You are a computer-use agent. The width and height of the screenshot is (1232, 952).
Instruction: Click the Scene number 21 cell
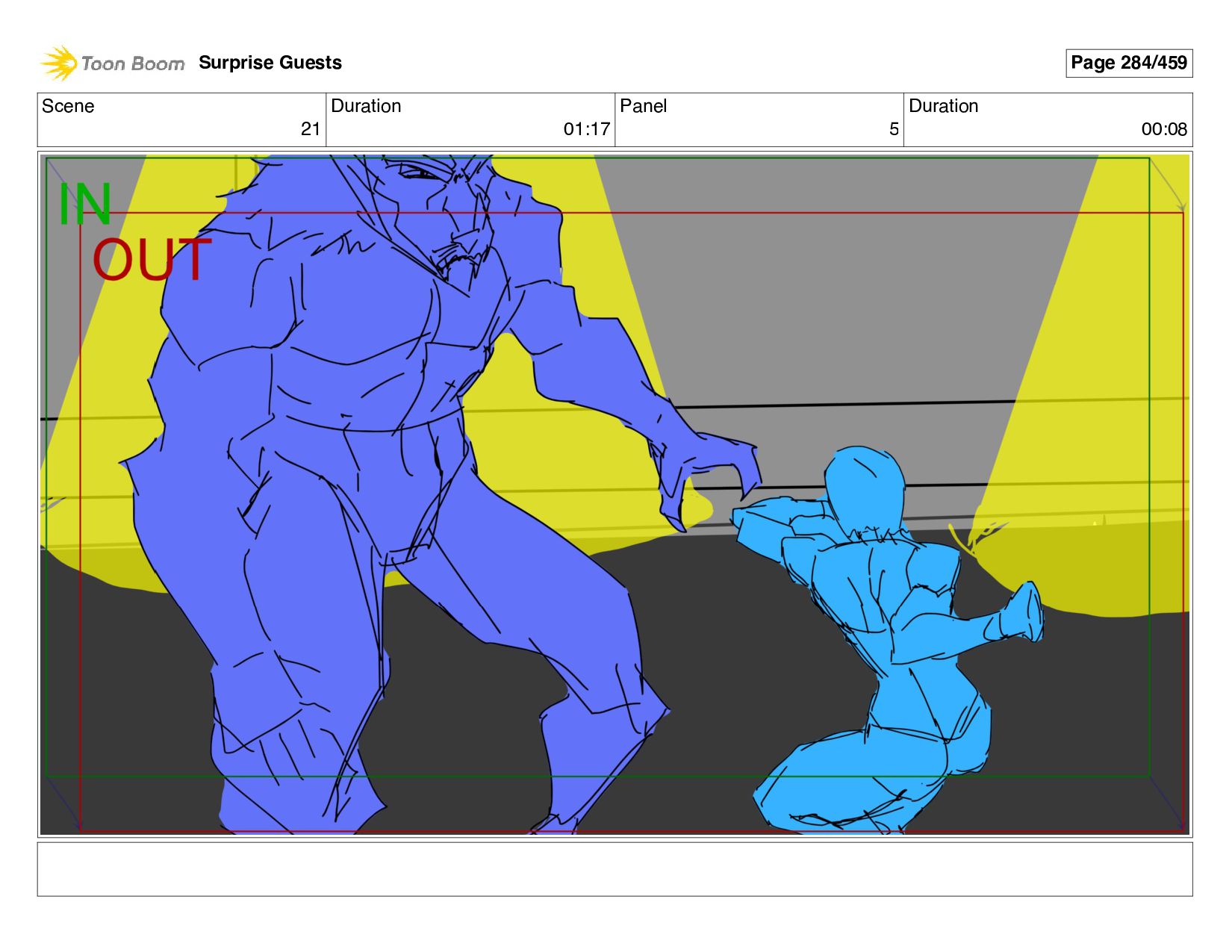point(181,119)
